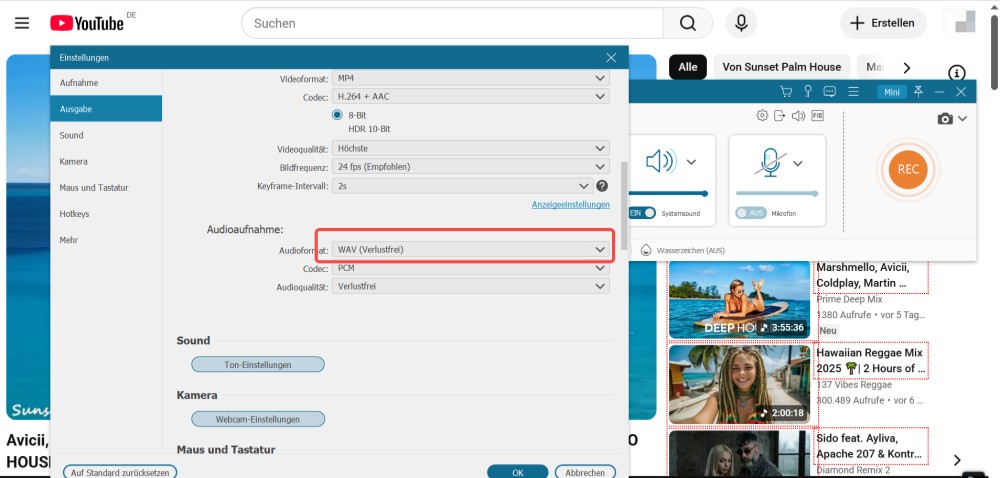Screen dimensions: 1000x478
Task: Click the info circle icon near filter chips
Action: 957,73
